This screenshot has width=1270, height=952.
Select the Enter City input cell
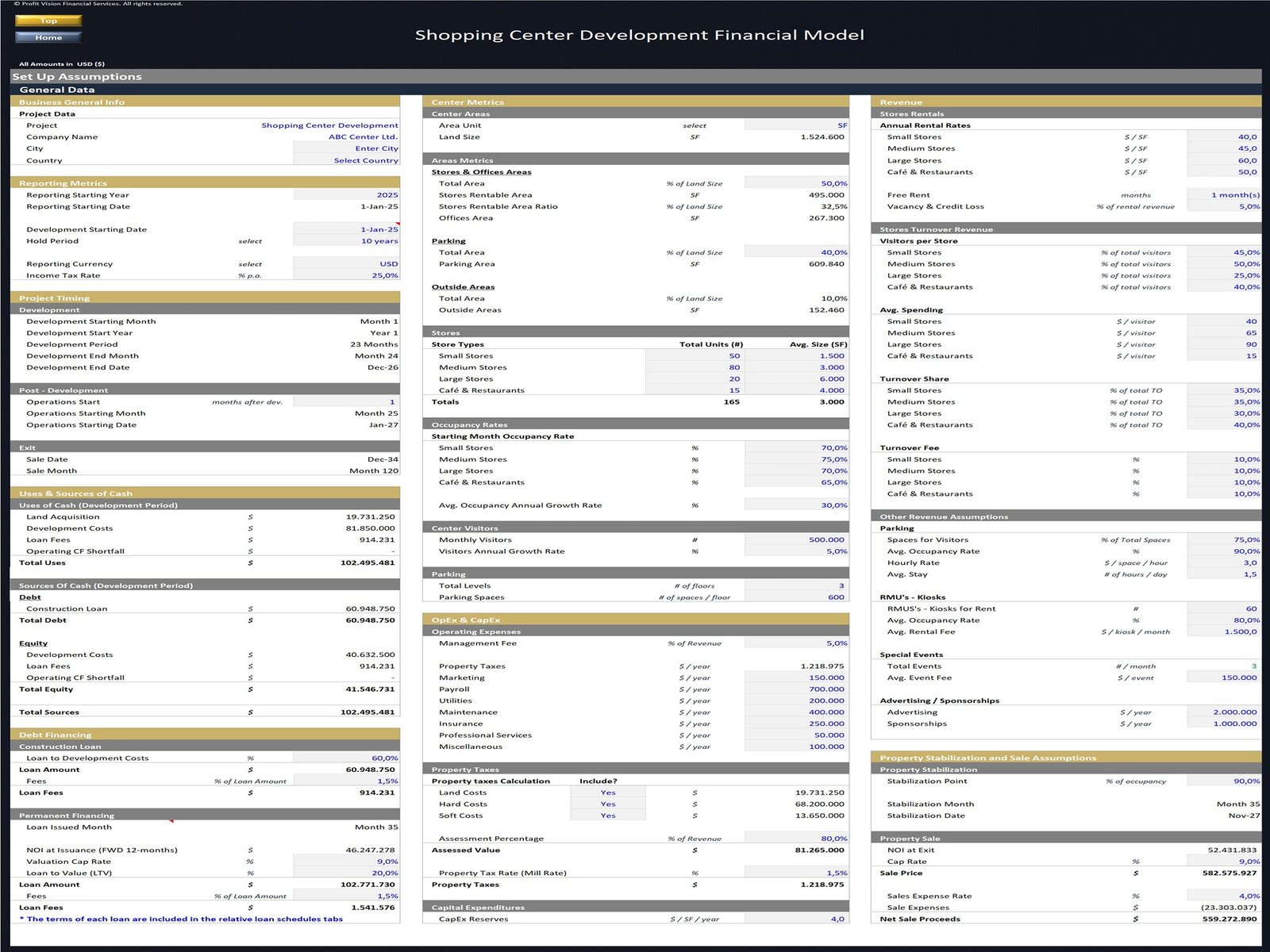[346, 148]
